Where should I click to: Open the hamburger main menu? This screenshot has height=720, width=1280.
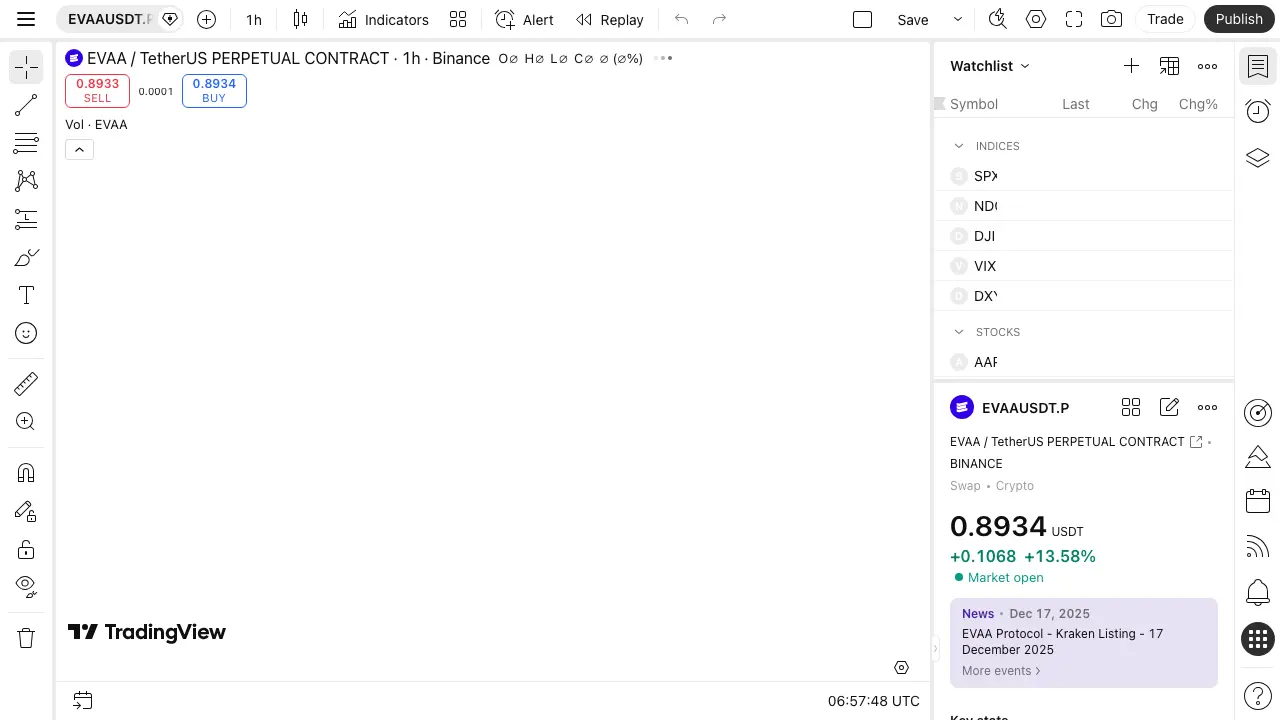(x=26, y=19)
